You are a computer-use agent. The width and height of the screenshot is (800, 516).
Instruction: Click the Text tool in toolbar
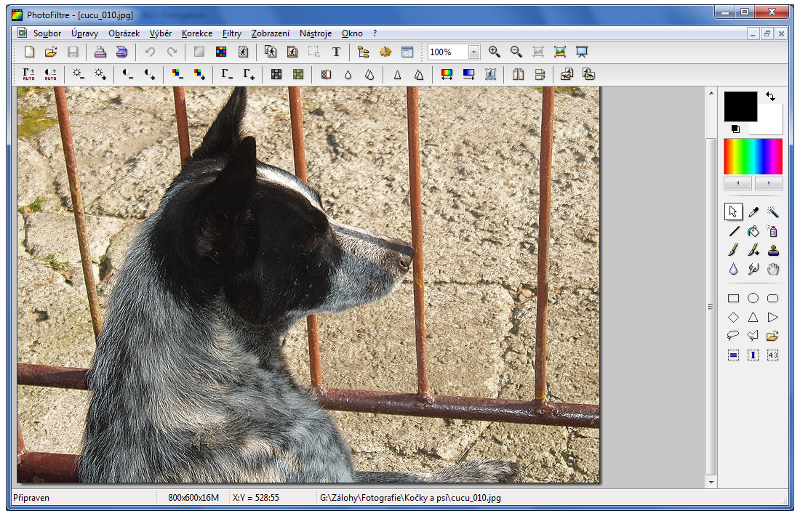coord(336,52)
